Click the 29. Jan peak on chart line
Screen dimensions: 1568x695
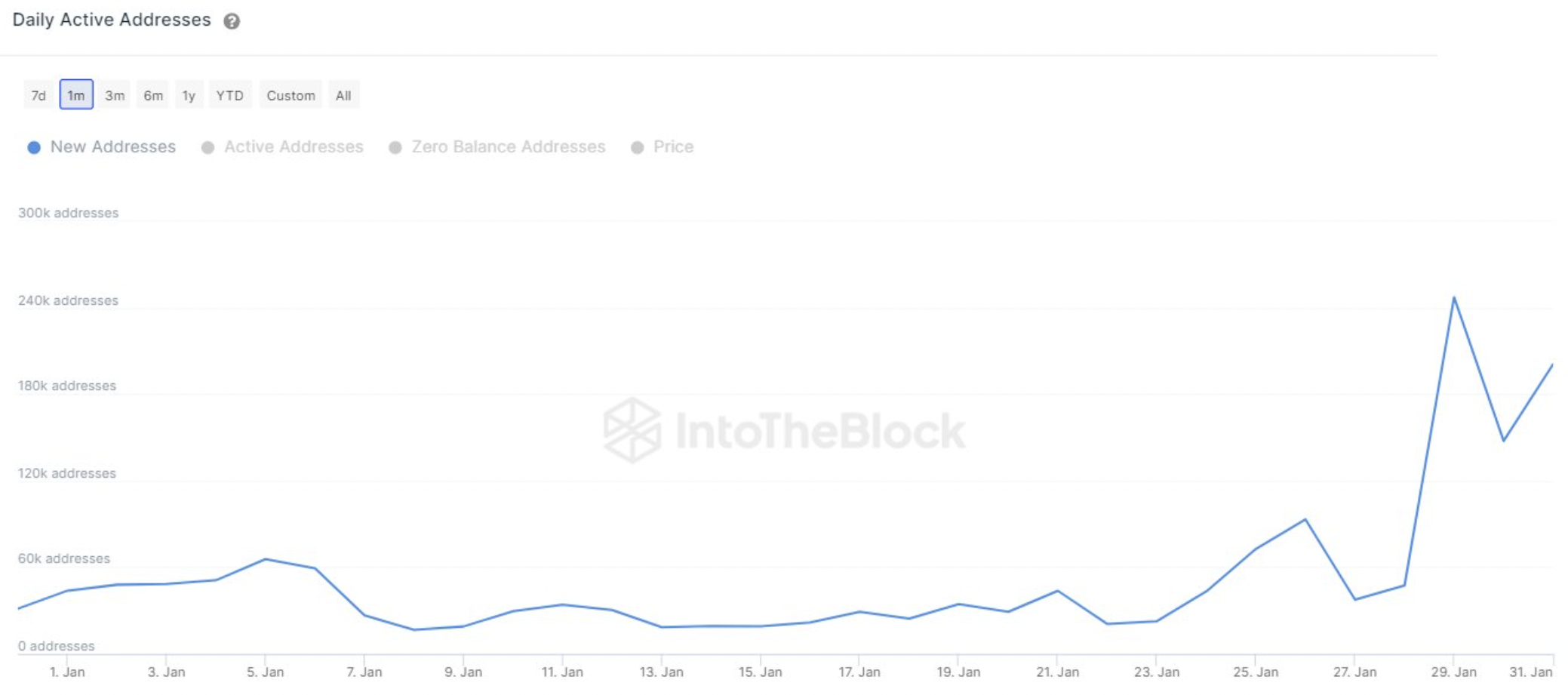pos(1454,298)
